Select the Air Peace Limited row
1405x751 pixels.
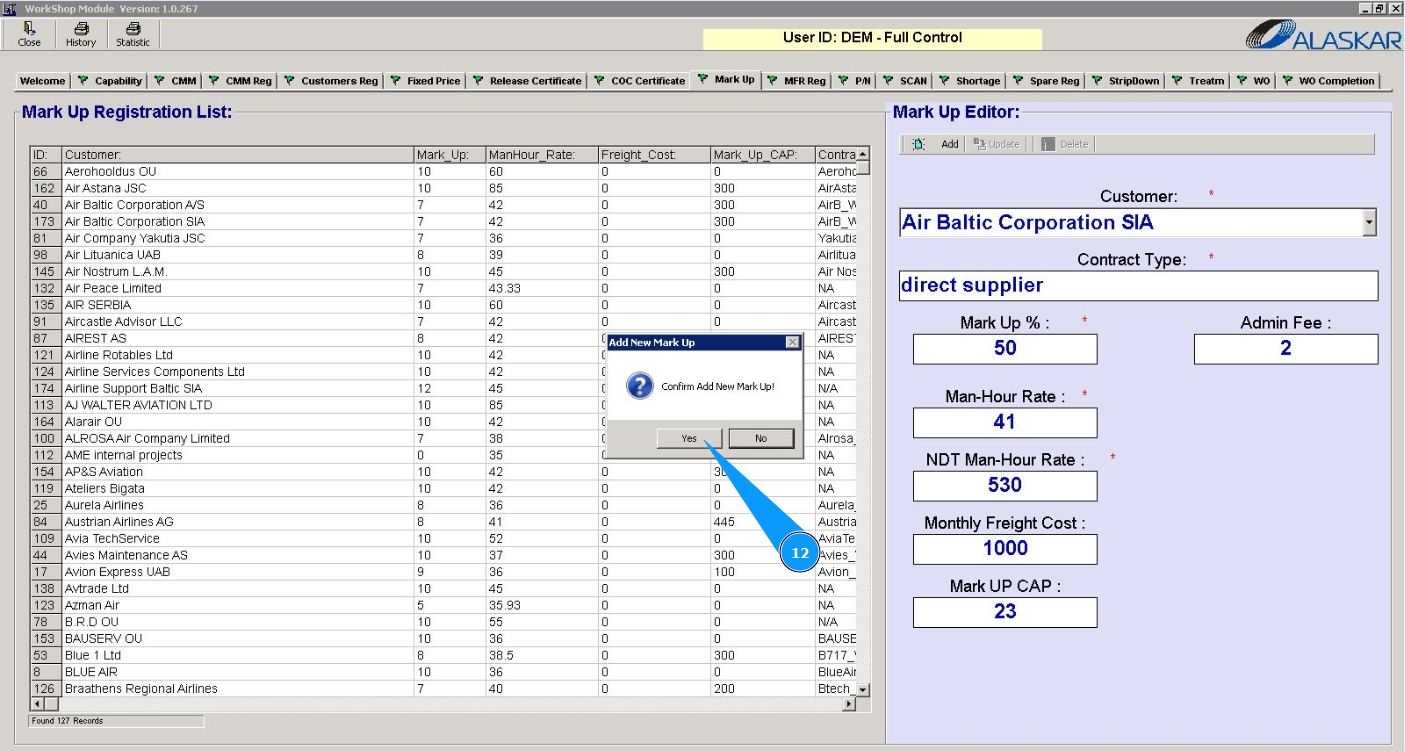pyautogui.click(x=443, y=288)
